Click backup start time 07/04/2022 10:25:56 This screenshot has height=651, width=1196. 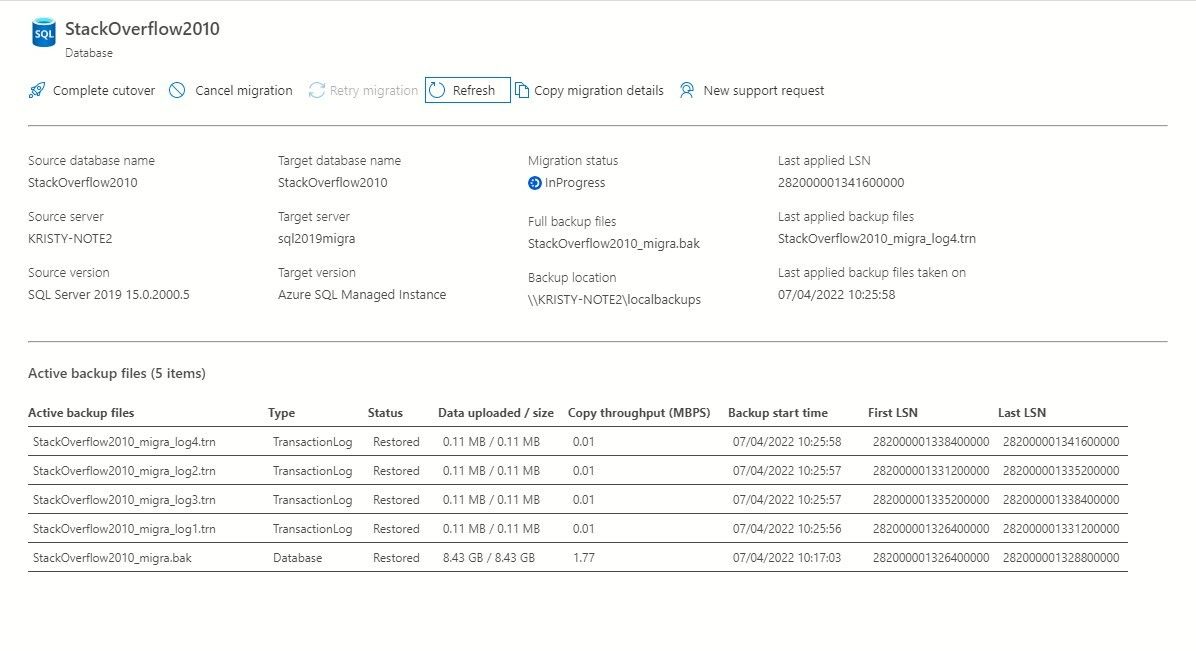point(787,529)
